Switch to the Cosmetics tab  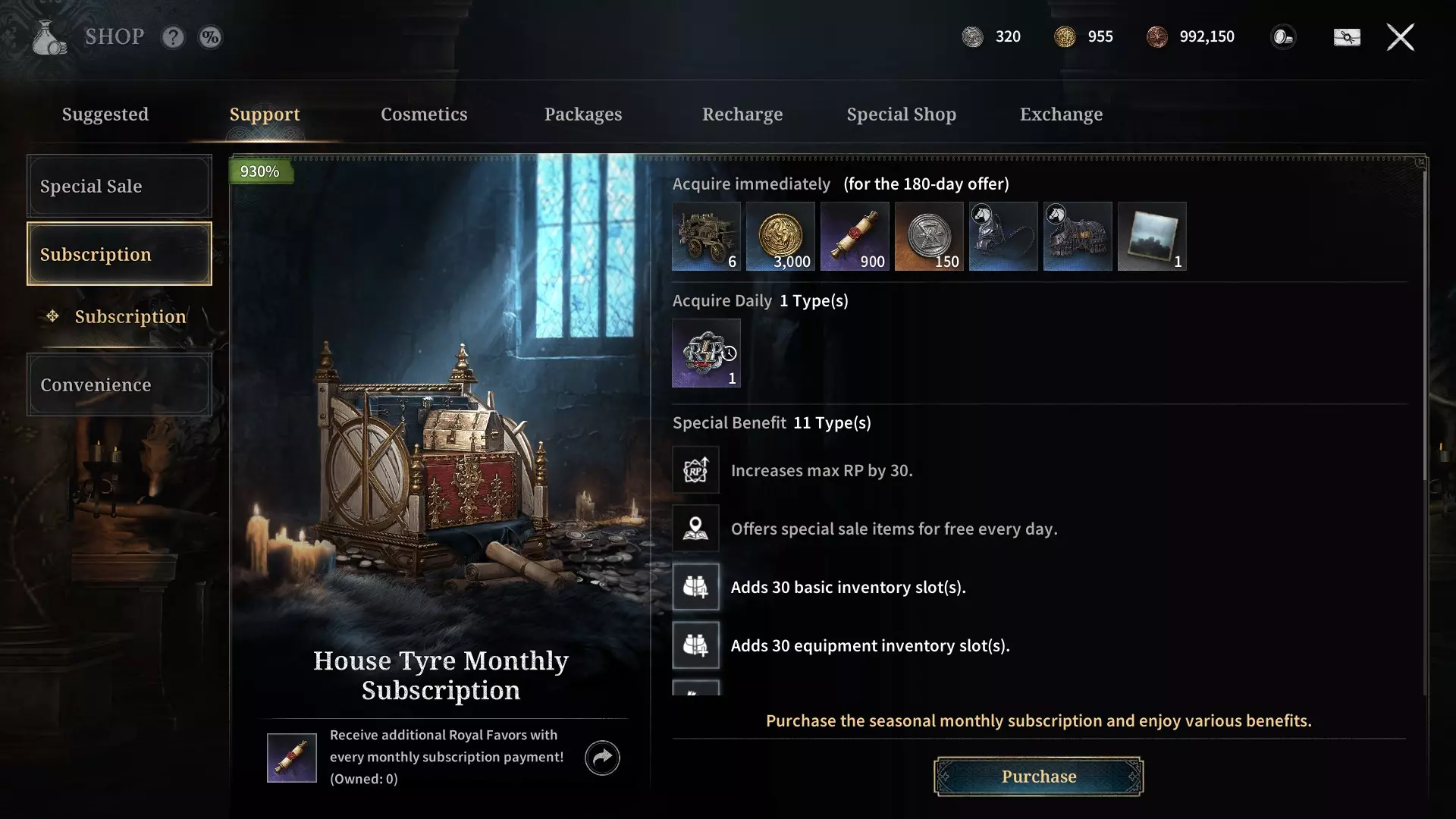424,115
